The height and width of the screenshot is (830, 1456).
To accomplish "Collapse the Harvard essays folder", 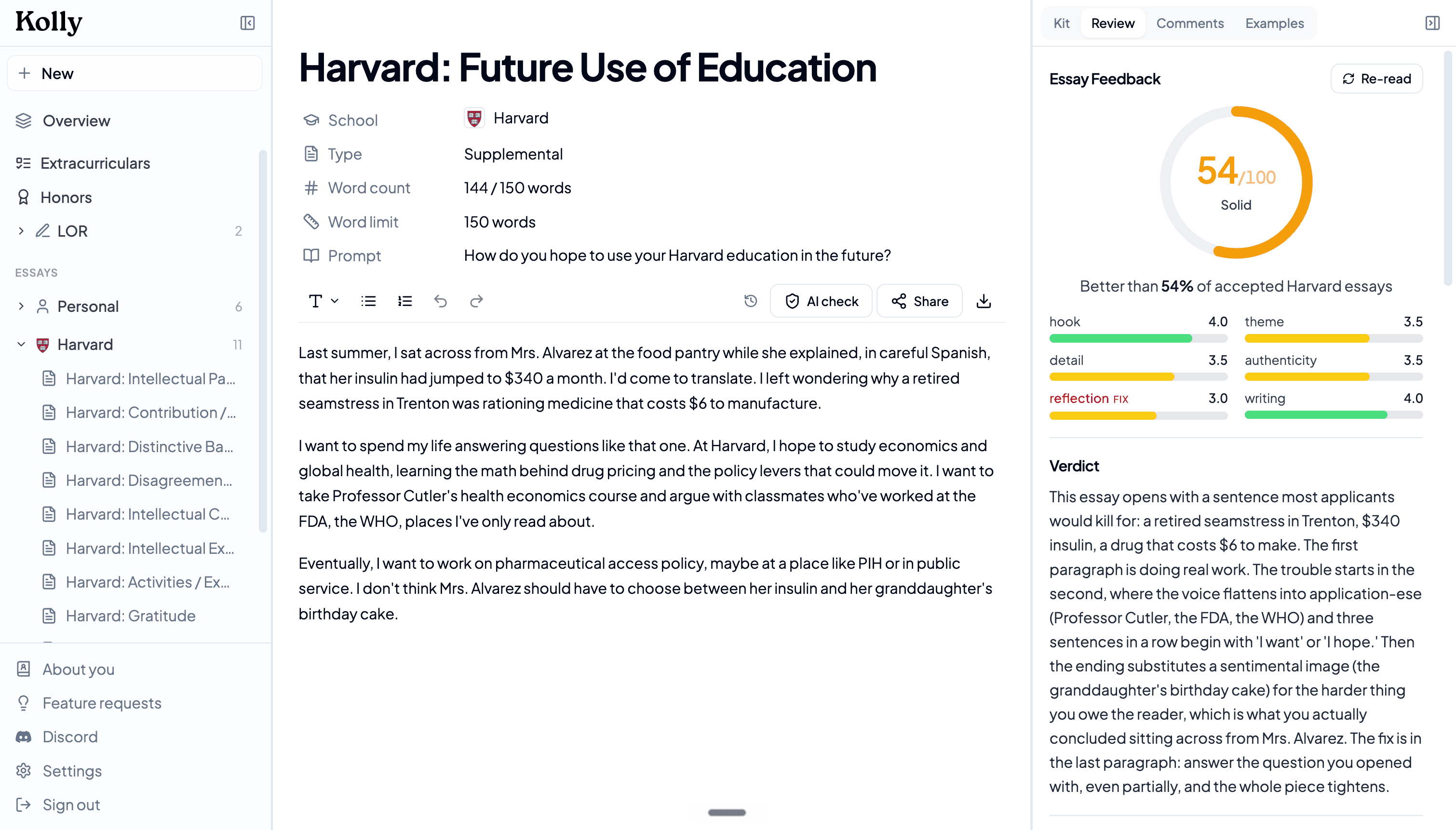I will point(21,344).
